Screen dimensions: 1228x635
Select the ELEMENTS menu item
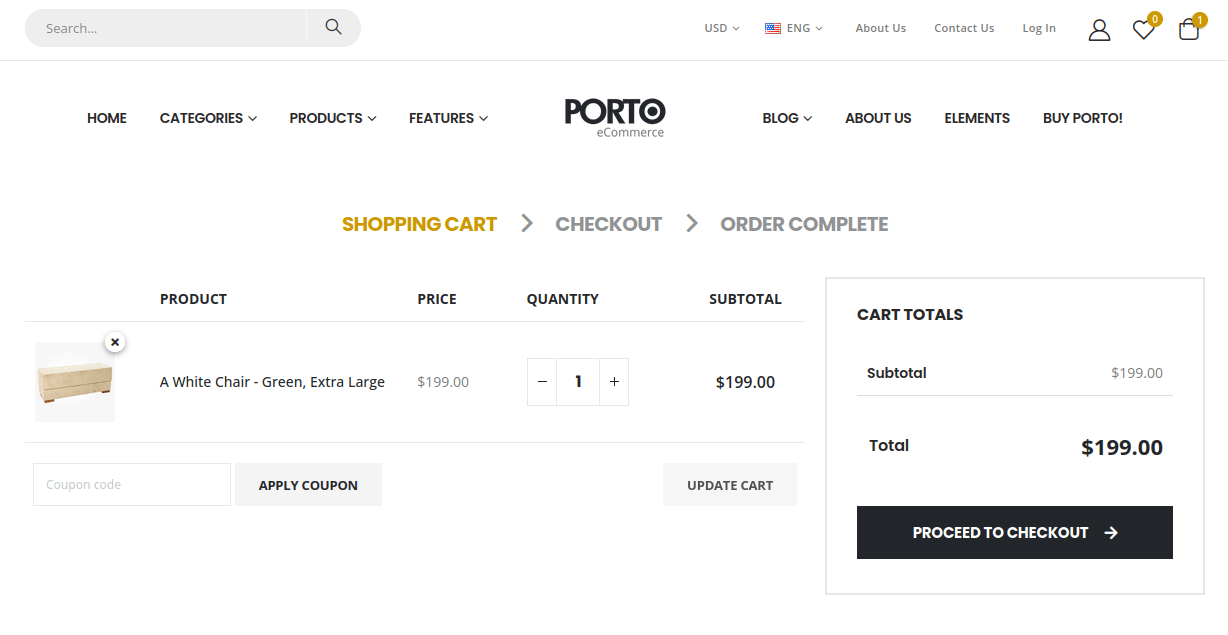pos(977,118)
